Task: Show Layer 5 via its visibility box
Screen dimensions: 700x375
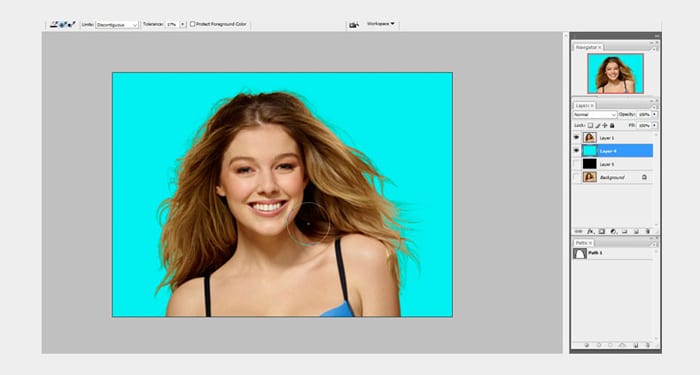Action: tap(576, 164)
